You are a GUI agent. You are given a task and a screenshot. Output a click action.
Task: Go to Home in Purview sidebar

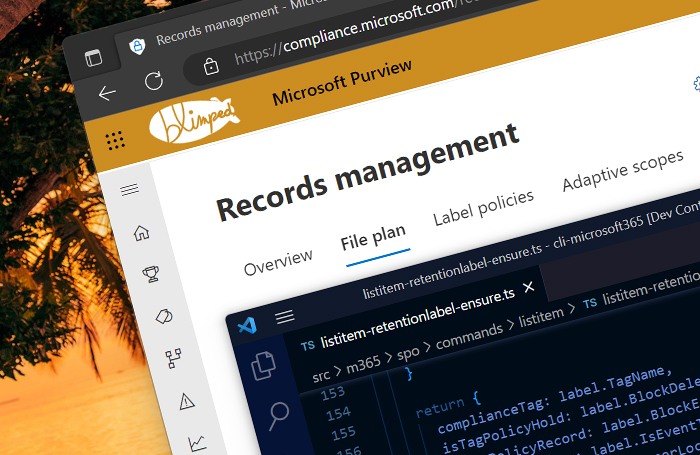point(142,233)
